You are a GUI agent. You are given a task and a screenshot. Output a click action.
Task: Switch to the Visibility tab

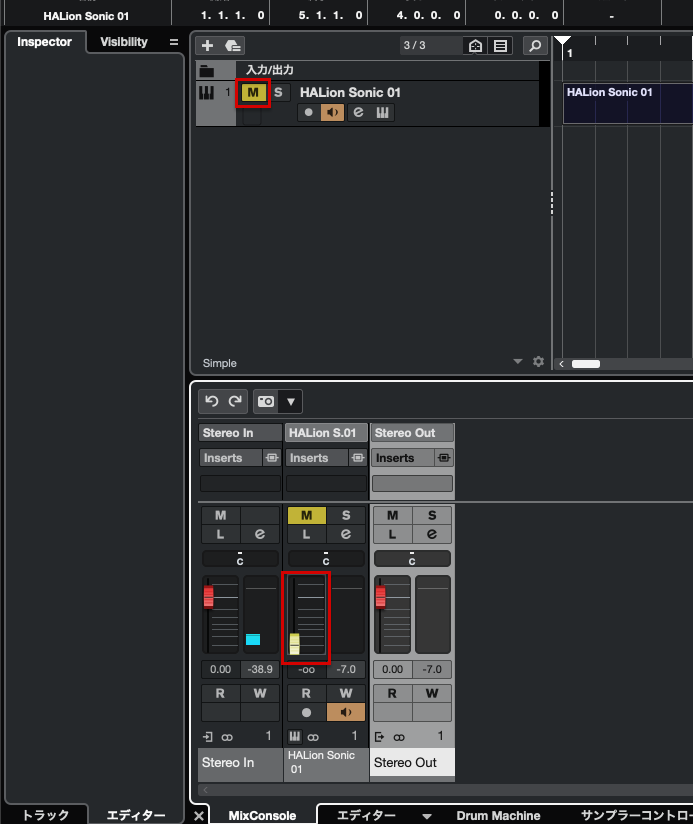click(123, 42)
